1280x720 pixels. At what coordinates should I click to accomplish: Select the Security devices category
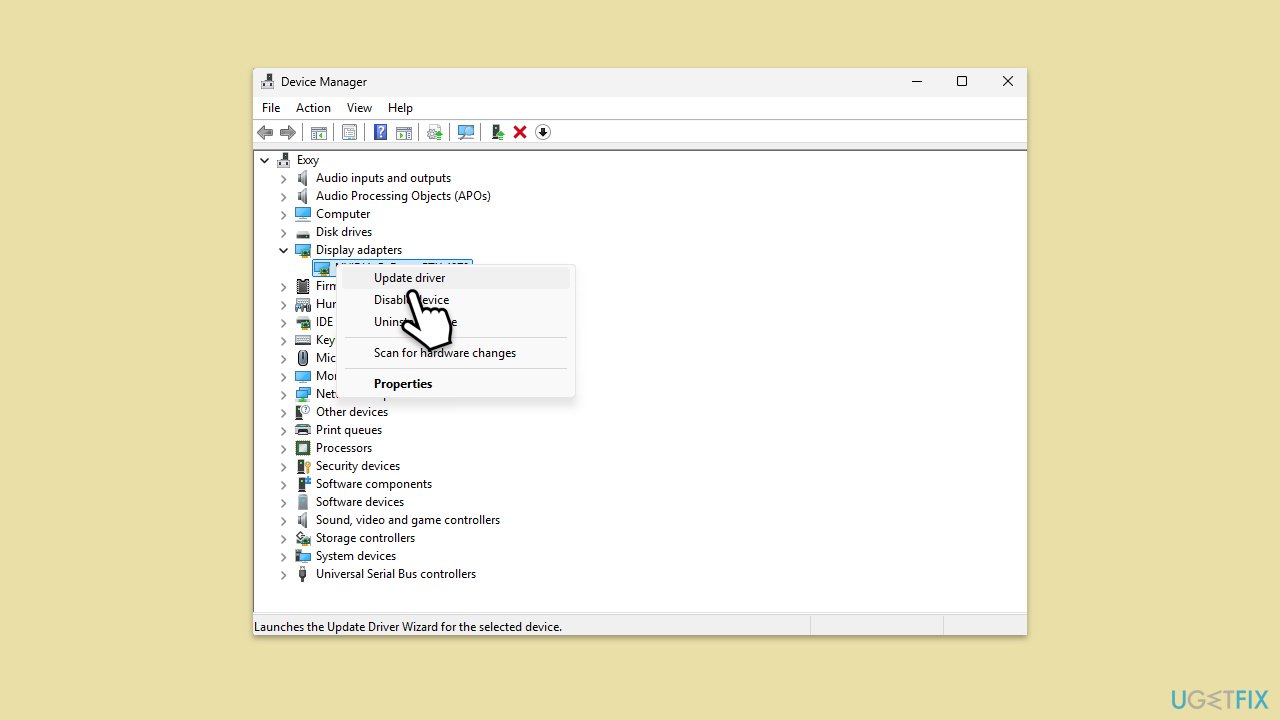357,466
